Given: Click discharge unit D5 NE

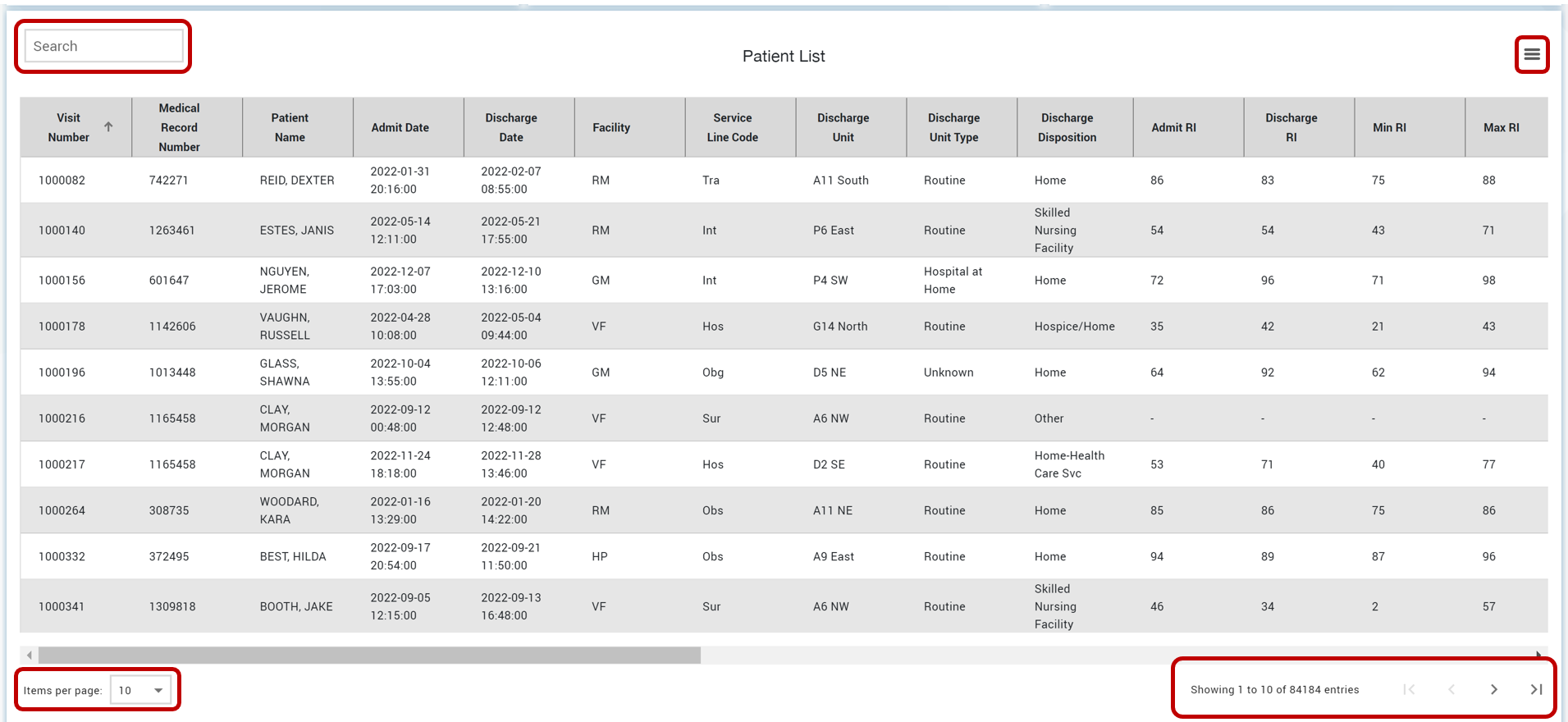Looking at the screenshot, I should click(x=830, y=372).
